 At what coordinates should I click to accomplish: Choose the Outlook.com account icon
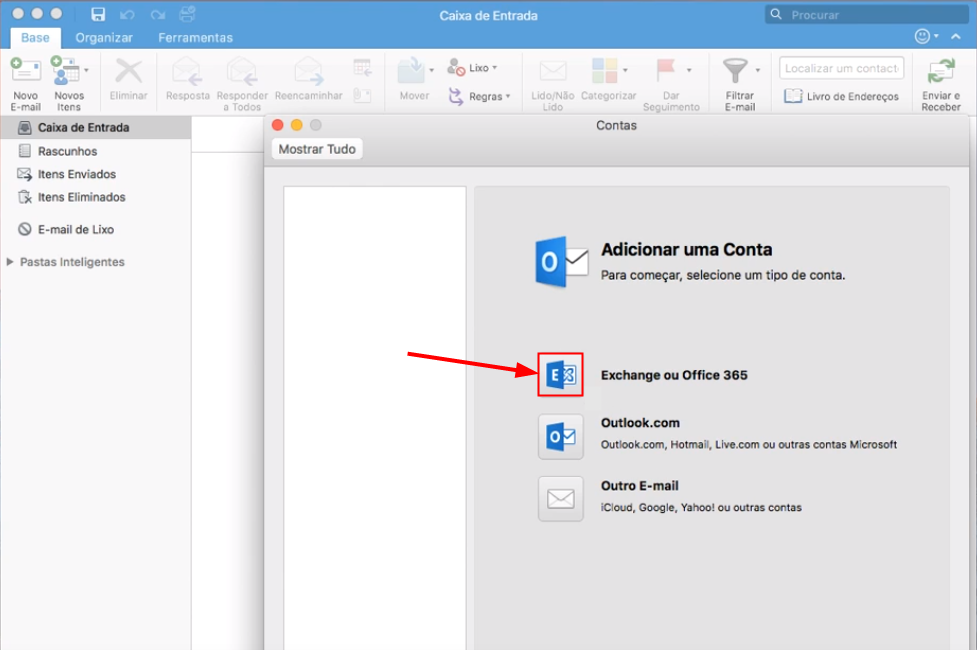(561, 437)
